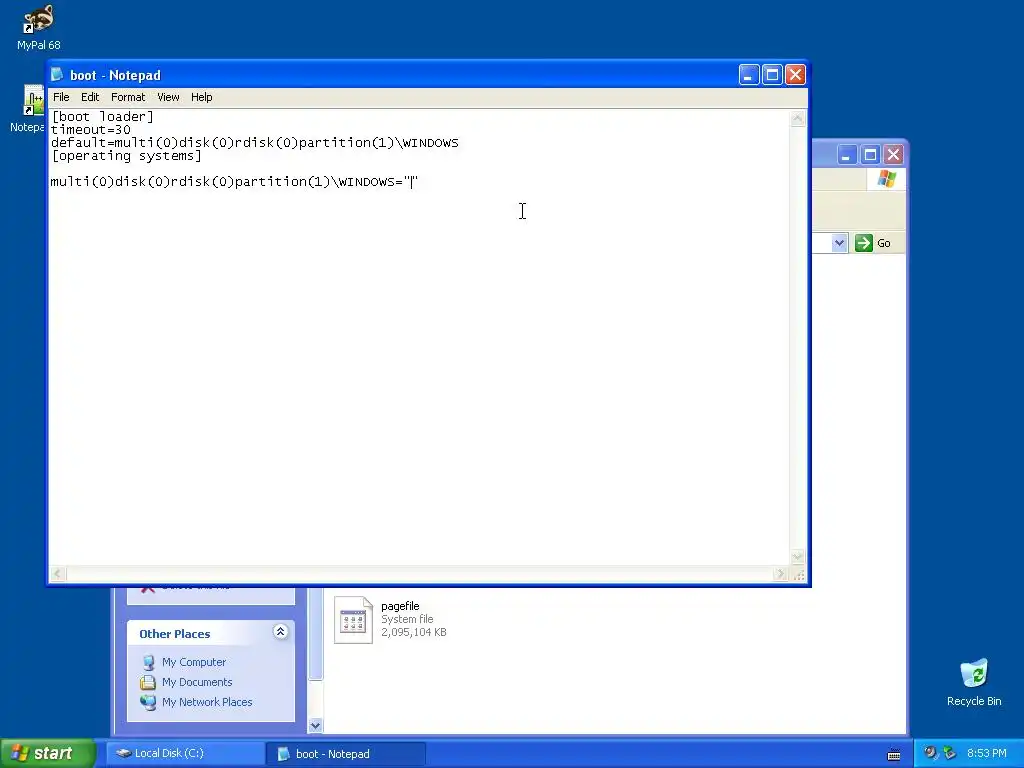
Task: Click Notepad vertical scrollbar down arrow
Action: click(797, 557)
